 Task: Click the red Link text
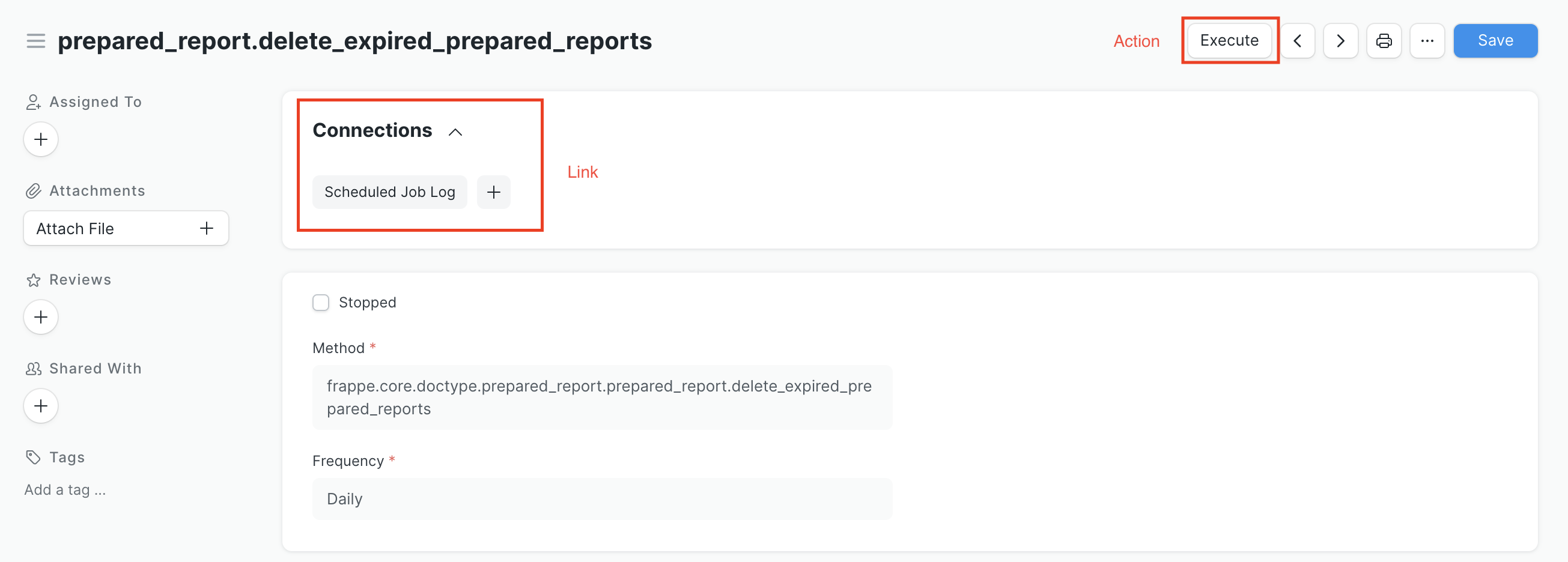[582, 172]
